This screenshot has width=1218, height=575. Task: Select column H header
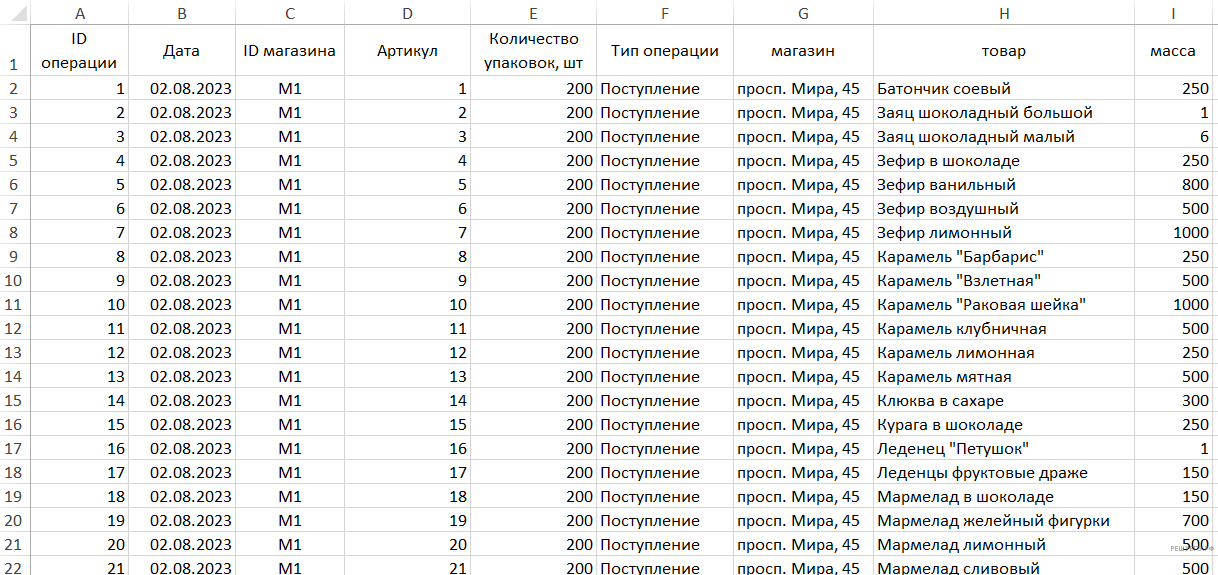click(1003, 12)
